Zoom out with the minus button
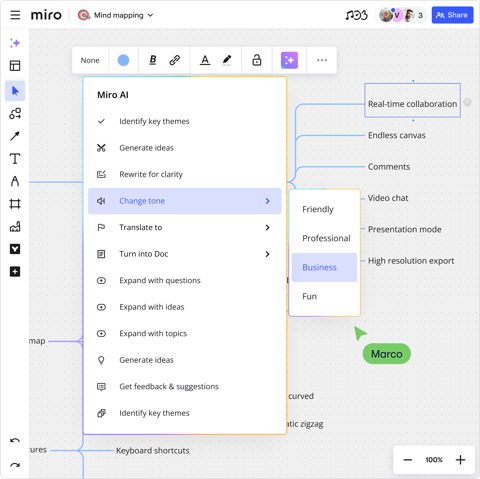480x479 pixels. coord(408,460)
